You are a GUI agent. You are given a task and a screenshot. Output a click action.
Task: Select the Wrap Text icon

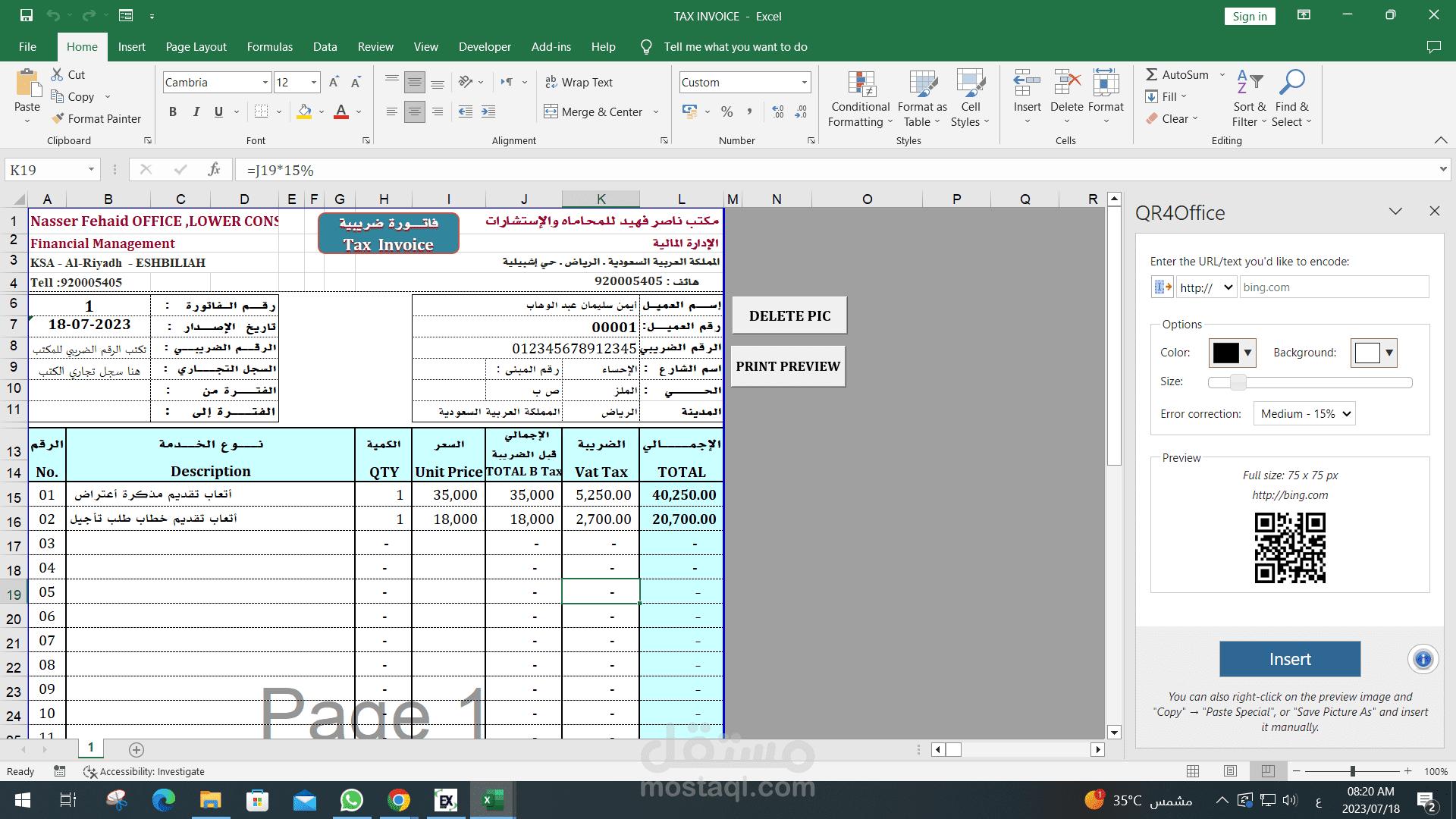pyautogui.click(x=584, y=81)
